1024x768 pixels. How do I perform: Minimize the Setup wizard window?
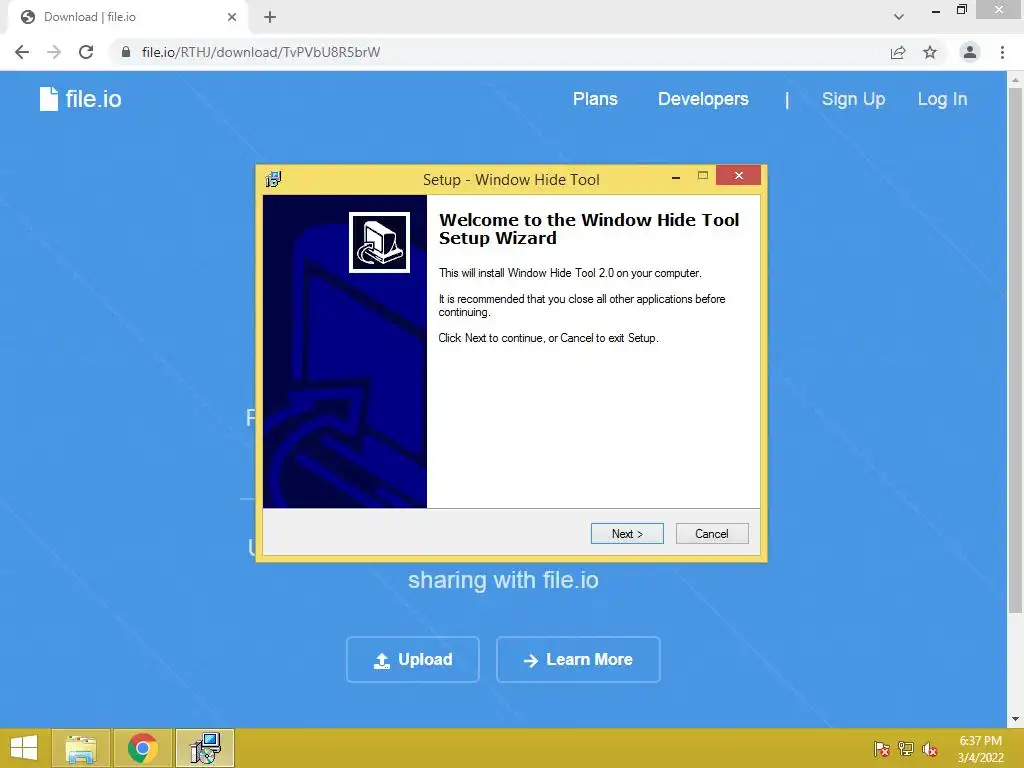click(x=676, y=177)
